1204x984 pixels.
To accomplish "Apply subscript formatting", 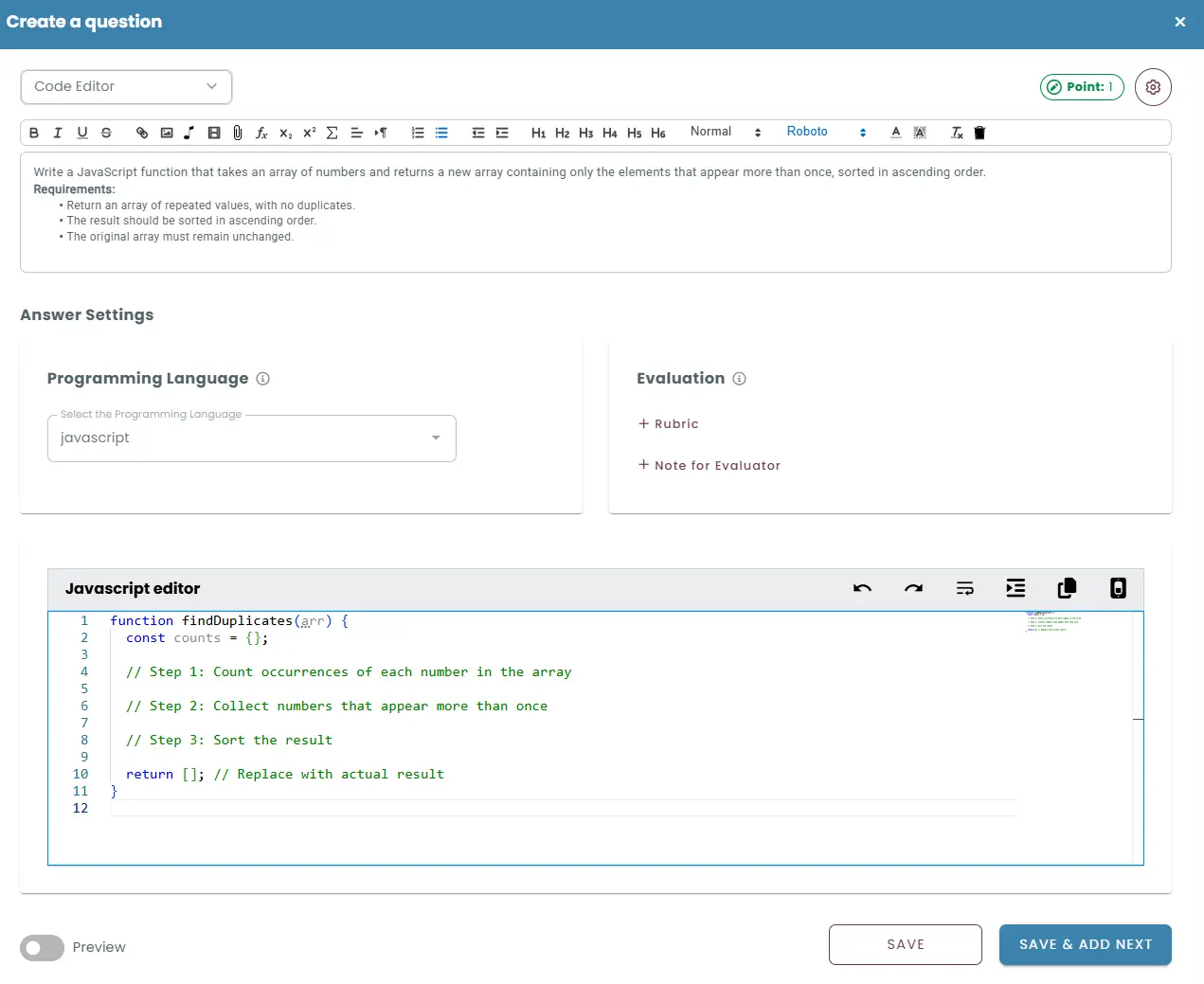I will click(x=285, y=133).
